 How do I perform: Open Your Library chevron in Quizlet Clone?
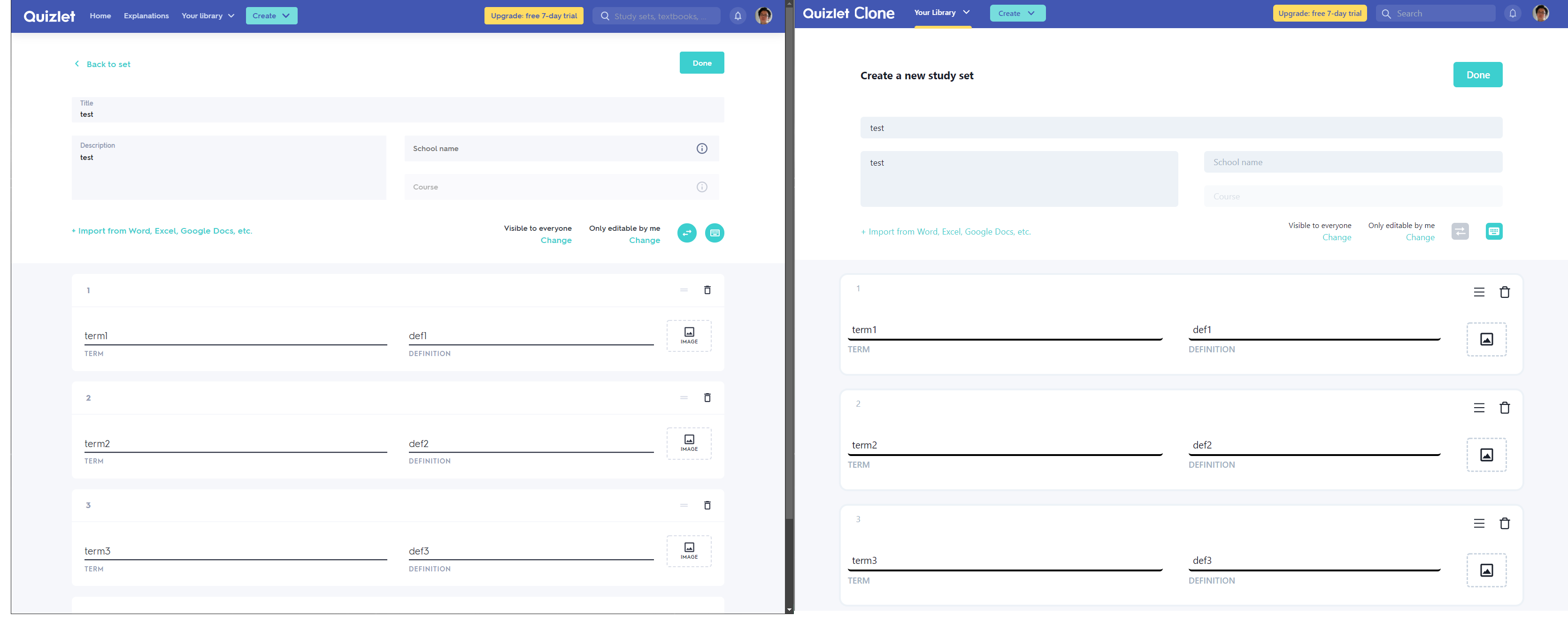(x=965, y=12)
